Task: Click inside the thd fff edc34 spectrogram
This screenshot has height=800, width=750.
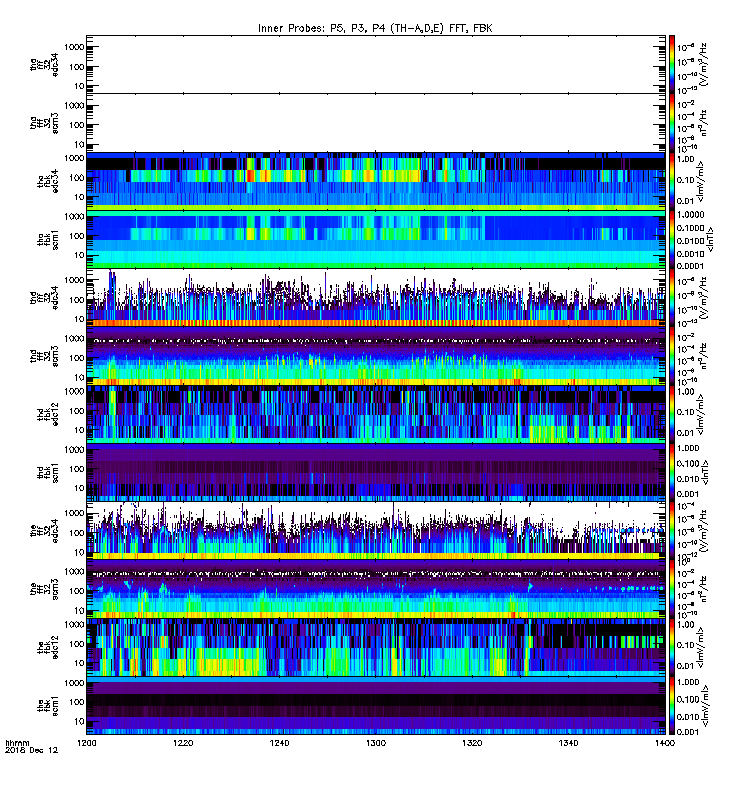Action: (x=376, y=297)
